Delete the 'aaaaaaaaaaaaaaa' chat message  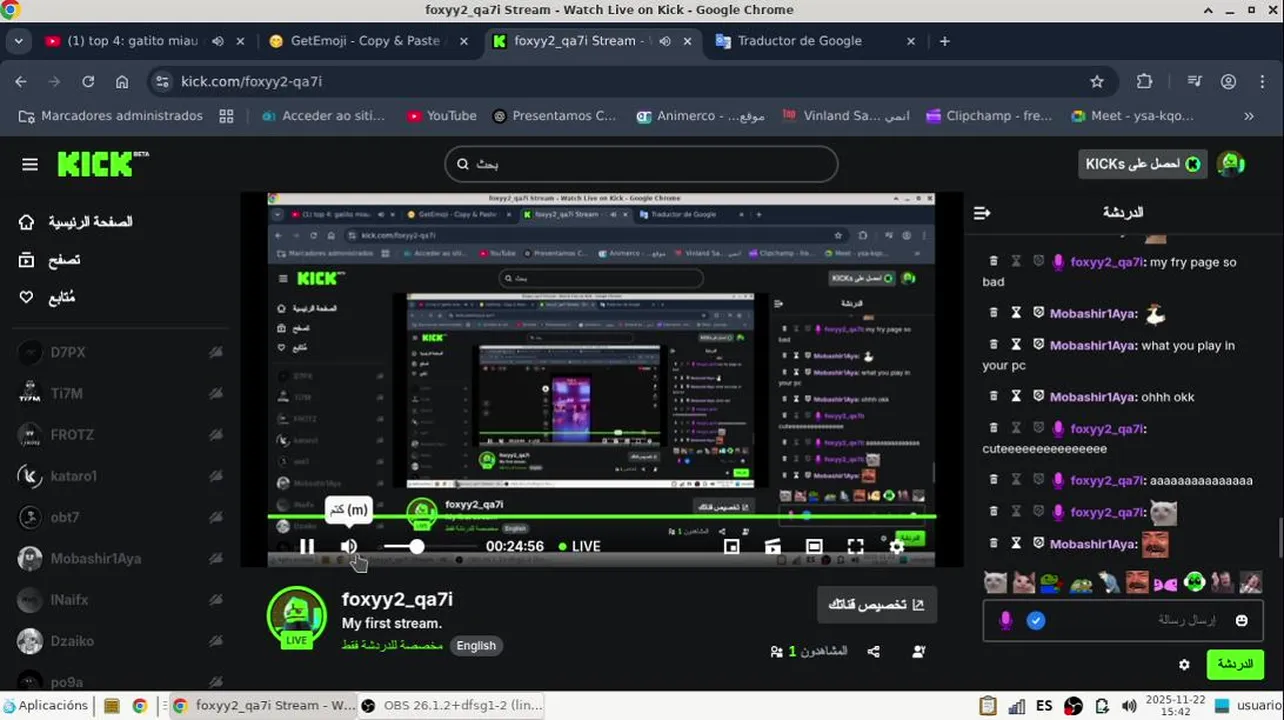pyautogui.click(x=993, y=480)
